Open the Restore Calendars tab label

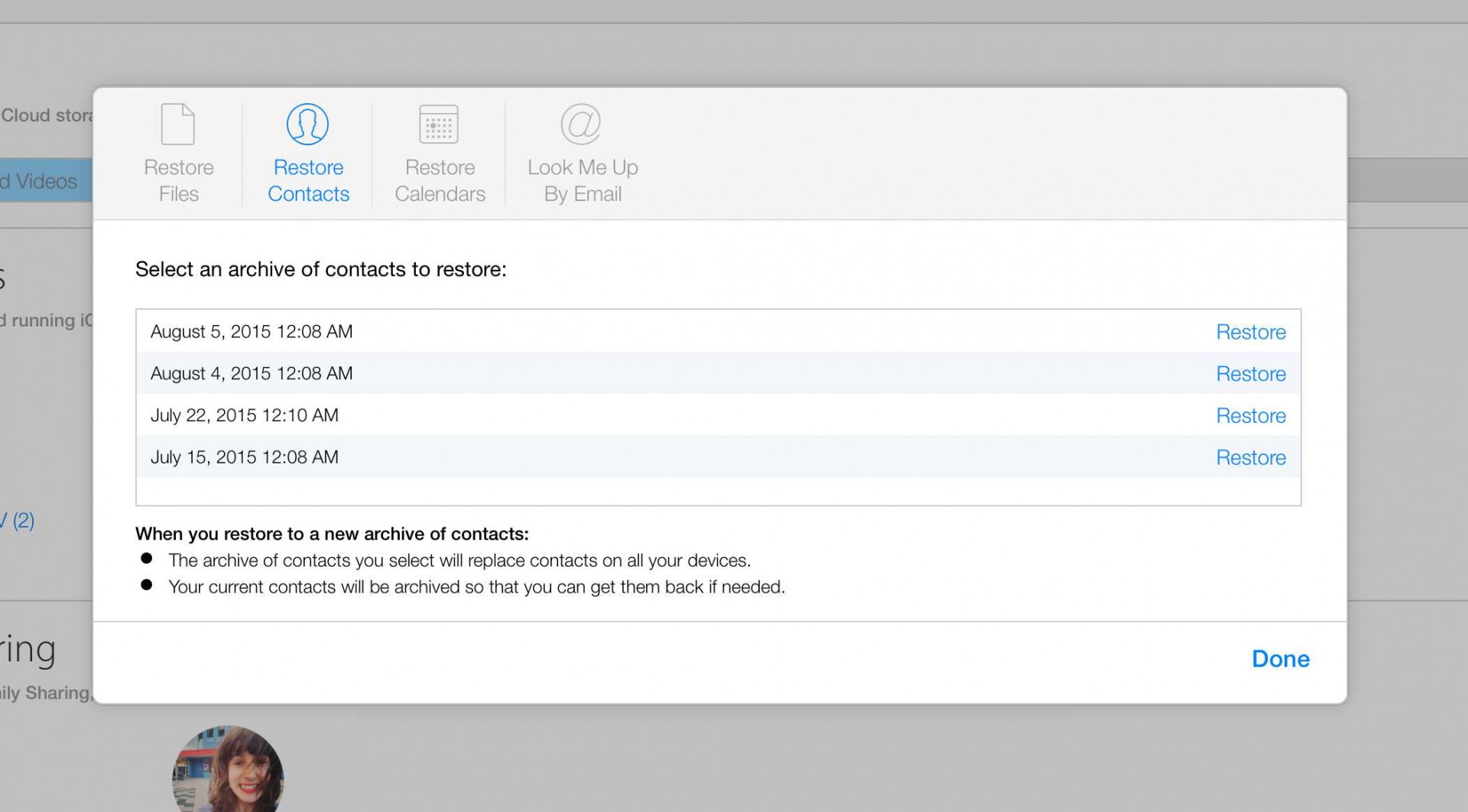pyautogui.click(x=440, y=180)
